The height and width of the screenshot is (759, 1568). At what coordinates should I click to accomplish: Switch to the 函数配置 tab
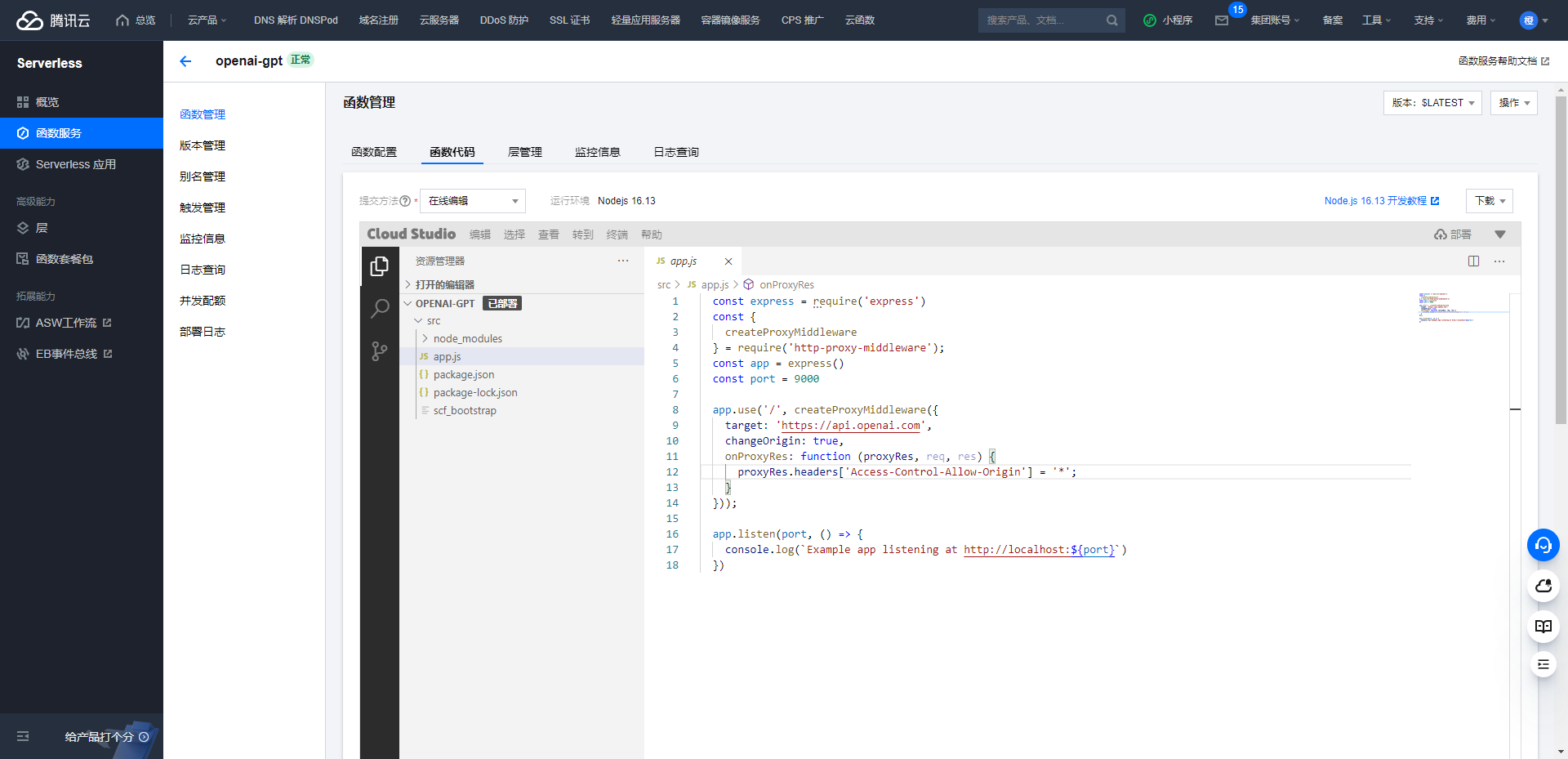pos(374,152)
